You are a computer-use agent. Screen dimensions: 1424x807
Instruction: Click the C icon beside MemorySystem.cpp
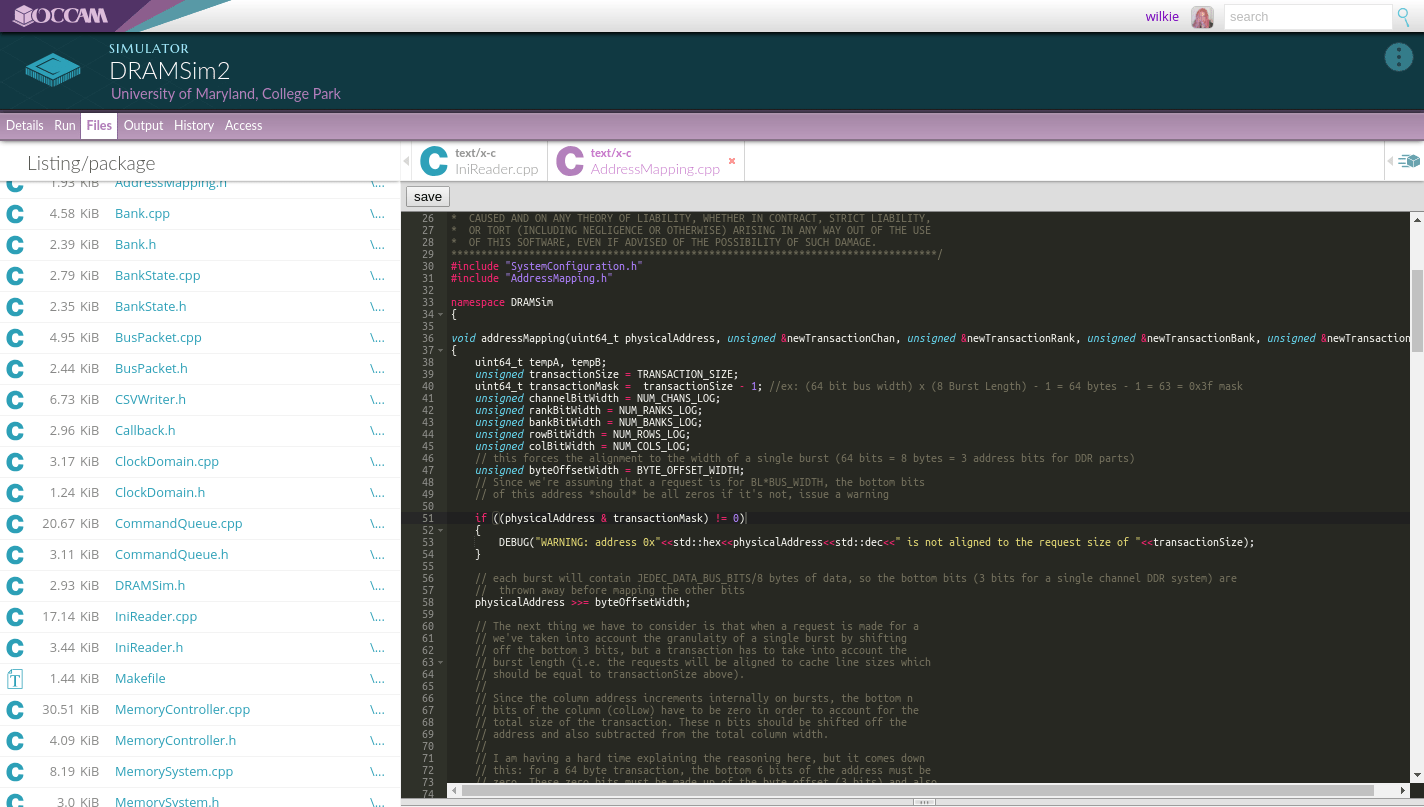[15, 771]
